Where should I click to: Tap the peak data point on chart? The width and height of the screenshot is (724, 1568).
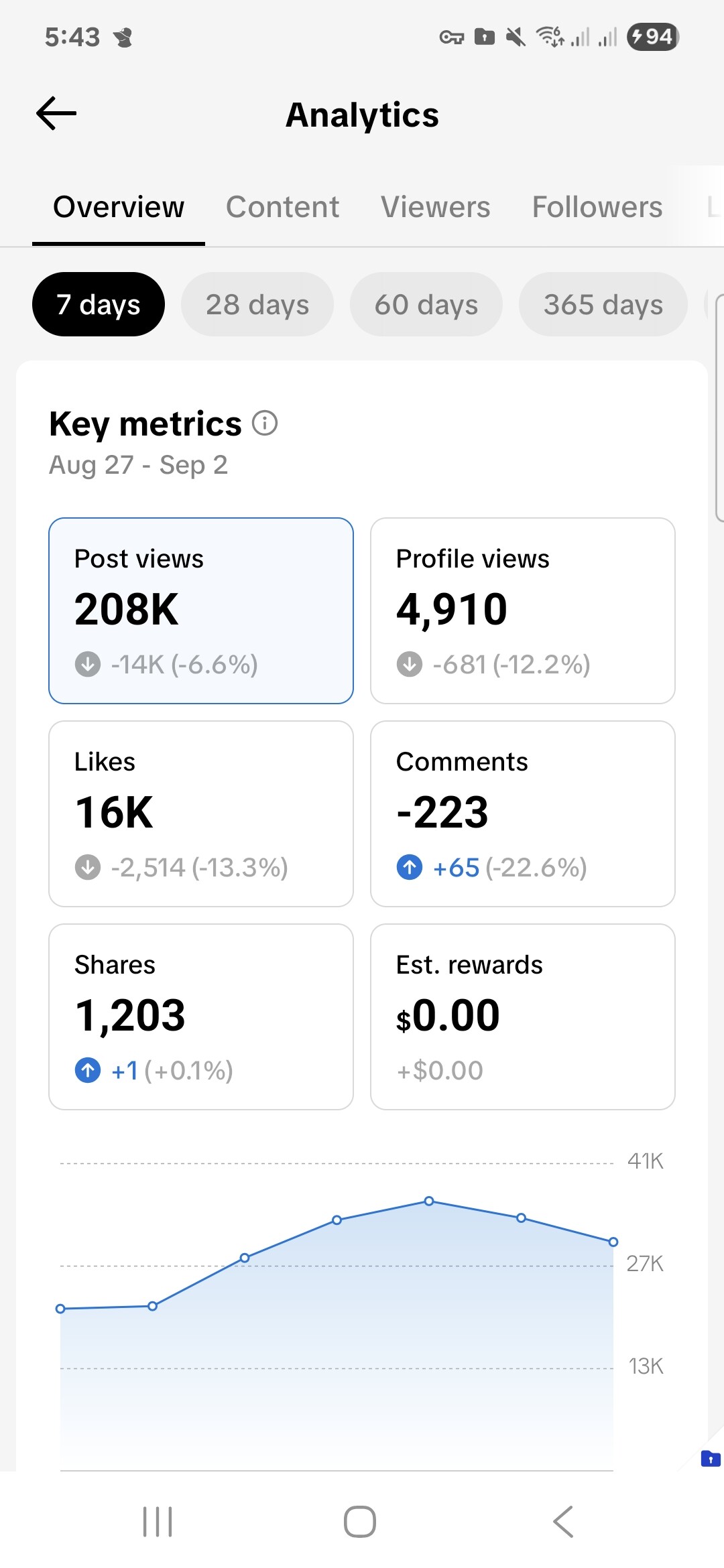coord(429,1201)
